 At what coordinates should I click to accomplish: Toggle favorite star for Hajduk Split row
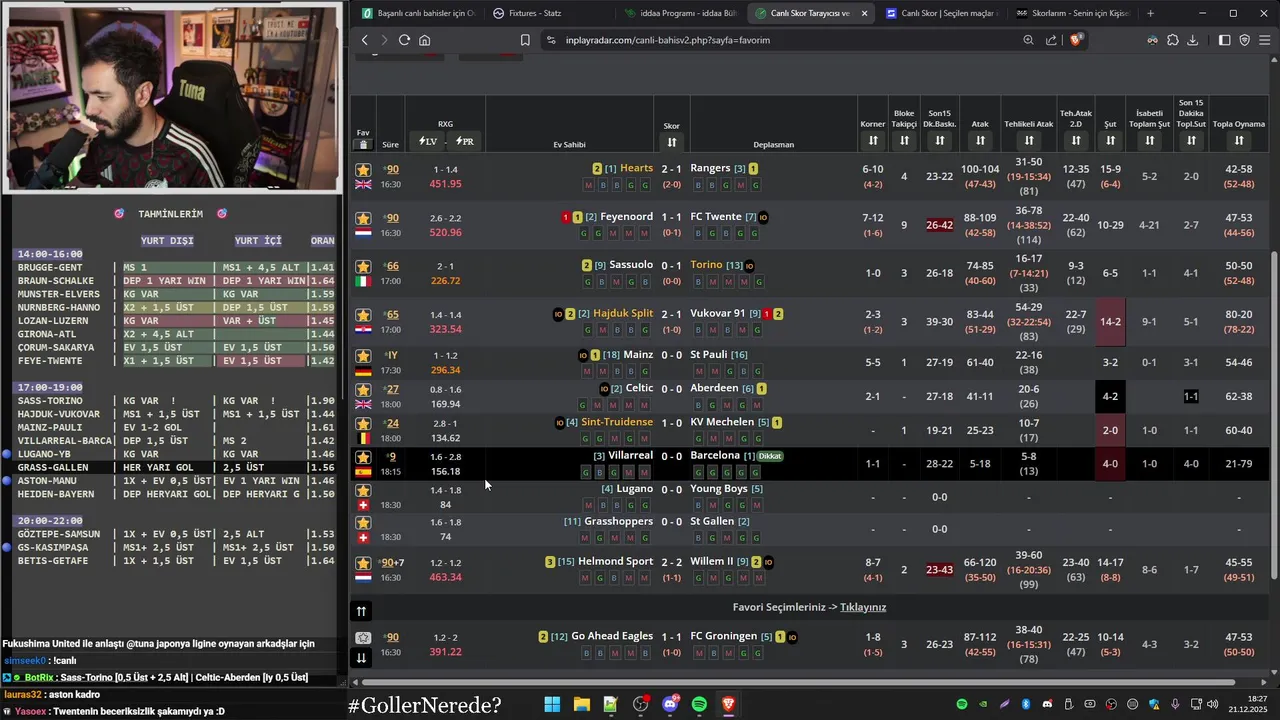click(x=363, y=314)
